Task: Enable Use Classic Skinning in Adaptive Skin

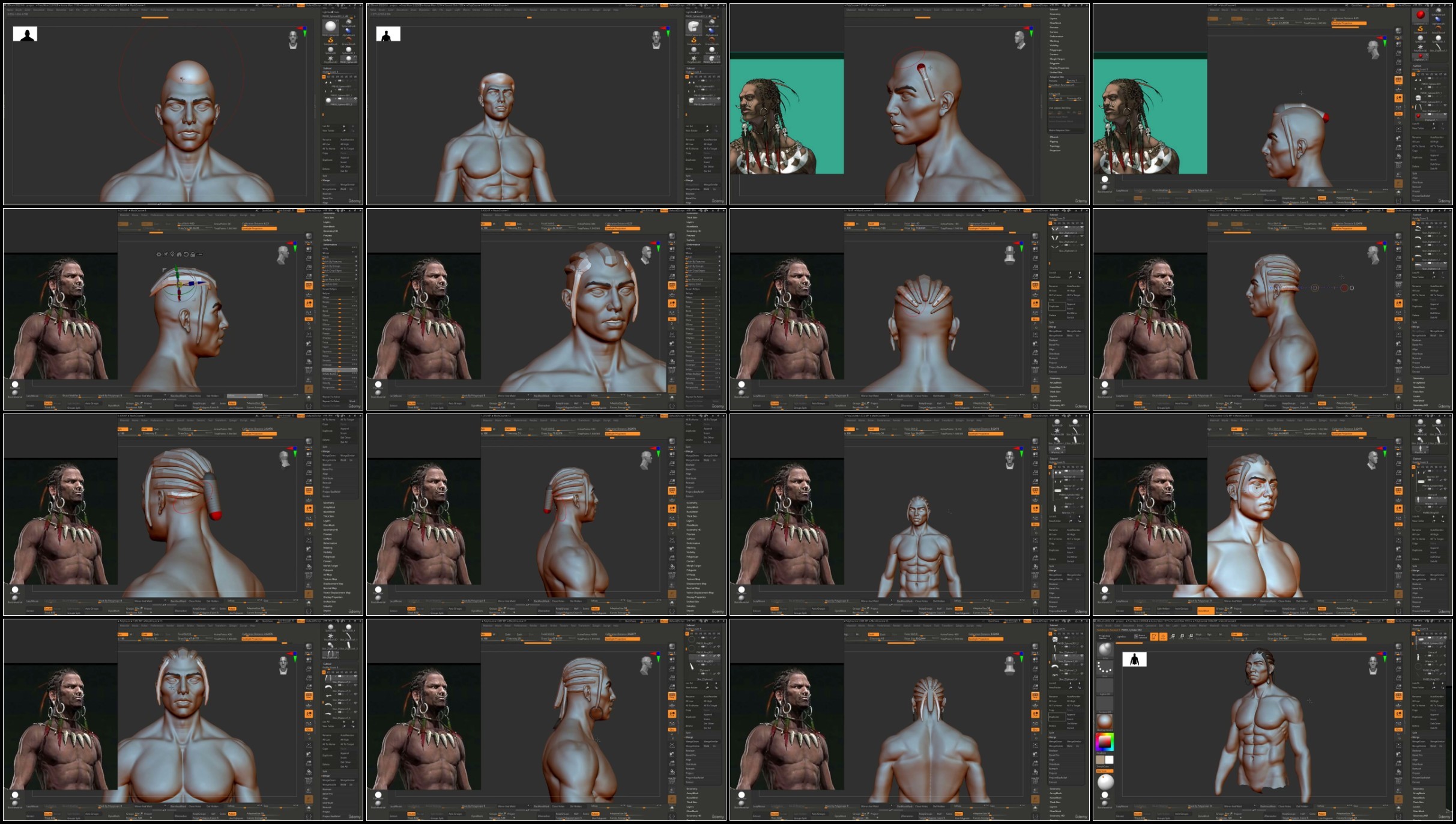Action: tap(1060, 108)
